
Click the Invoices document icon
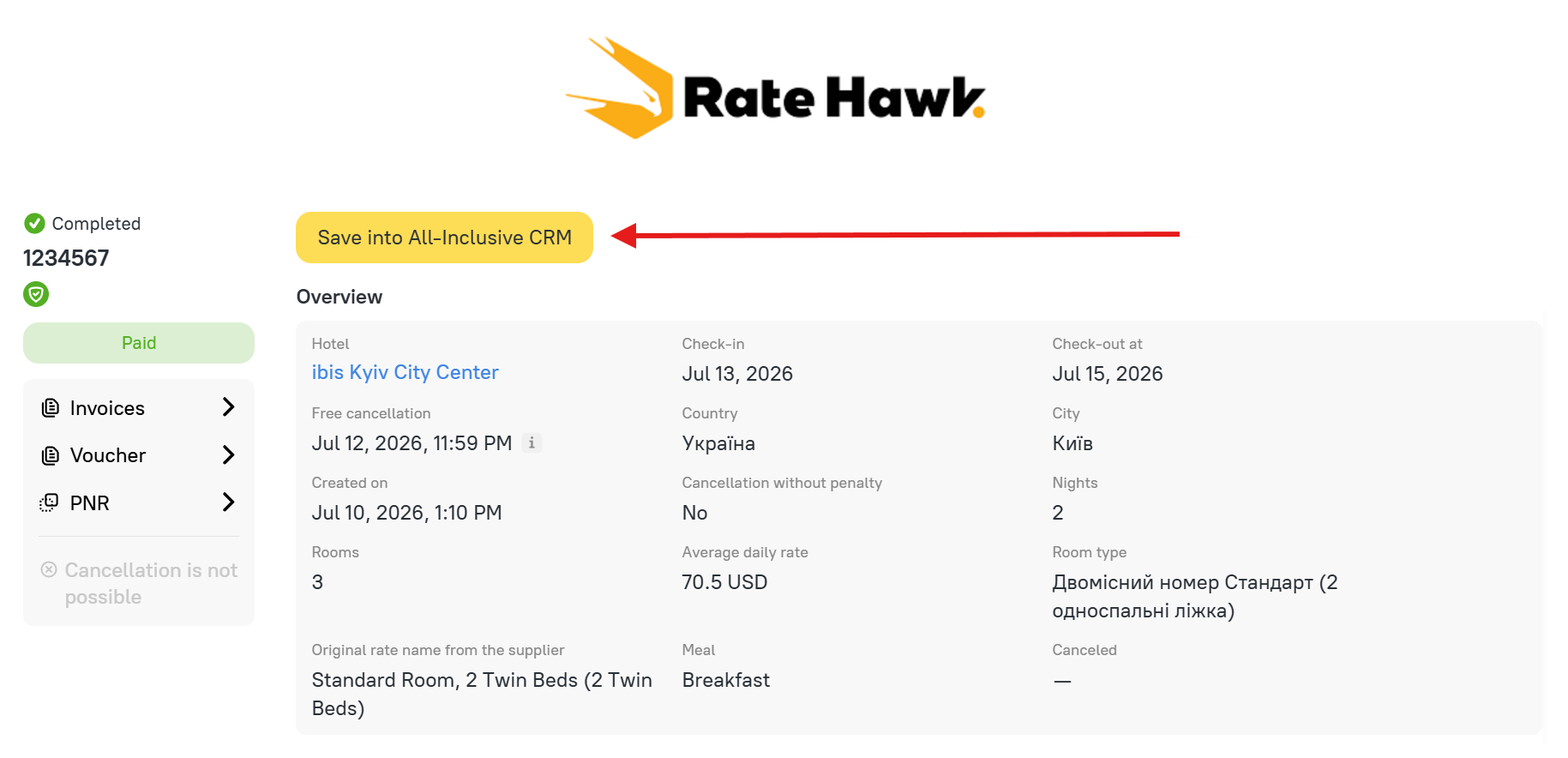tap(51, 408)
